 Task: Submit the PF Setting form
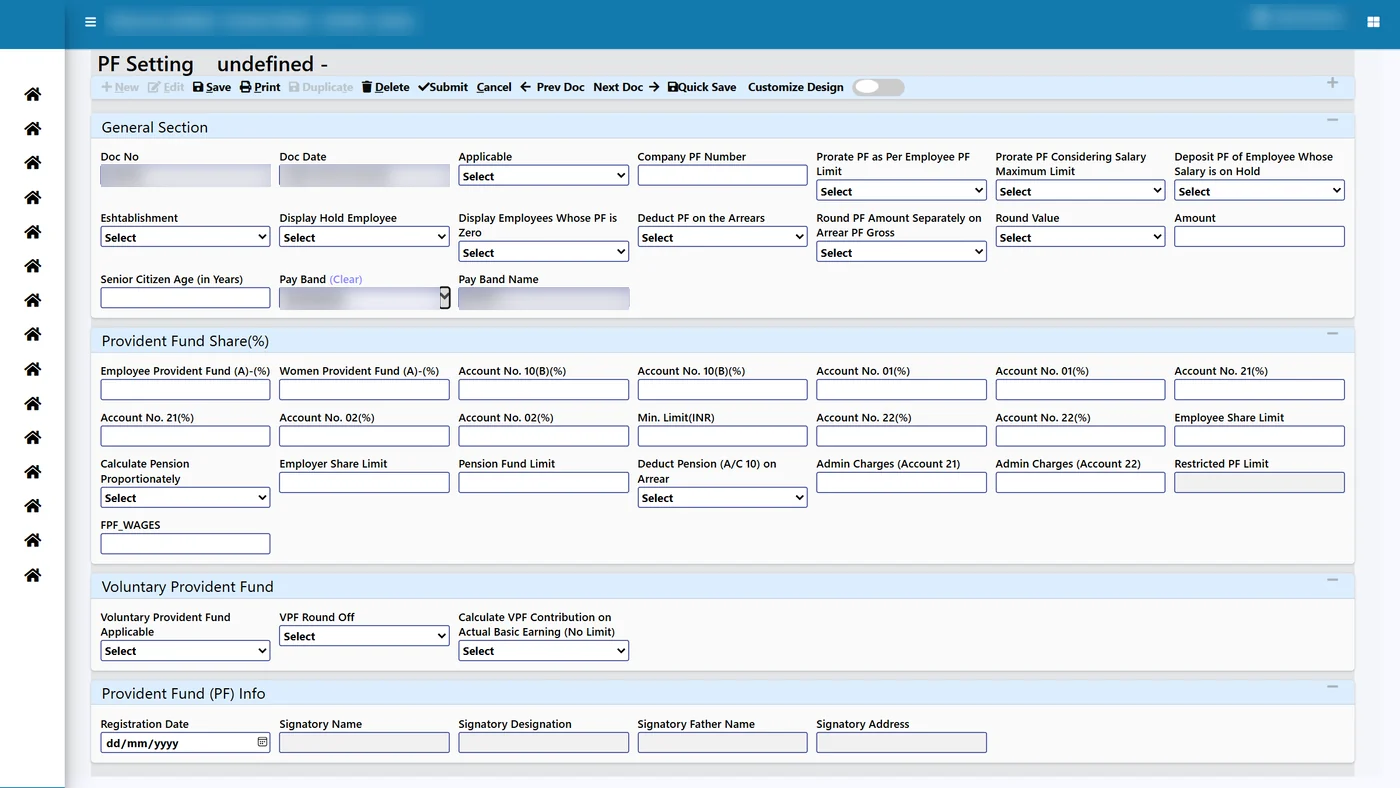point(443,87)
